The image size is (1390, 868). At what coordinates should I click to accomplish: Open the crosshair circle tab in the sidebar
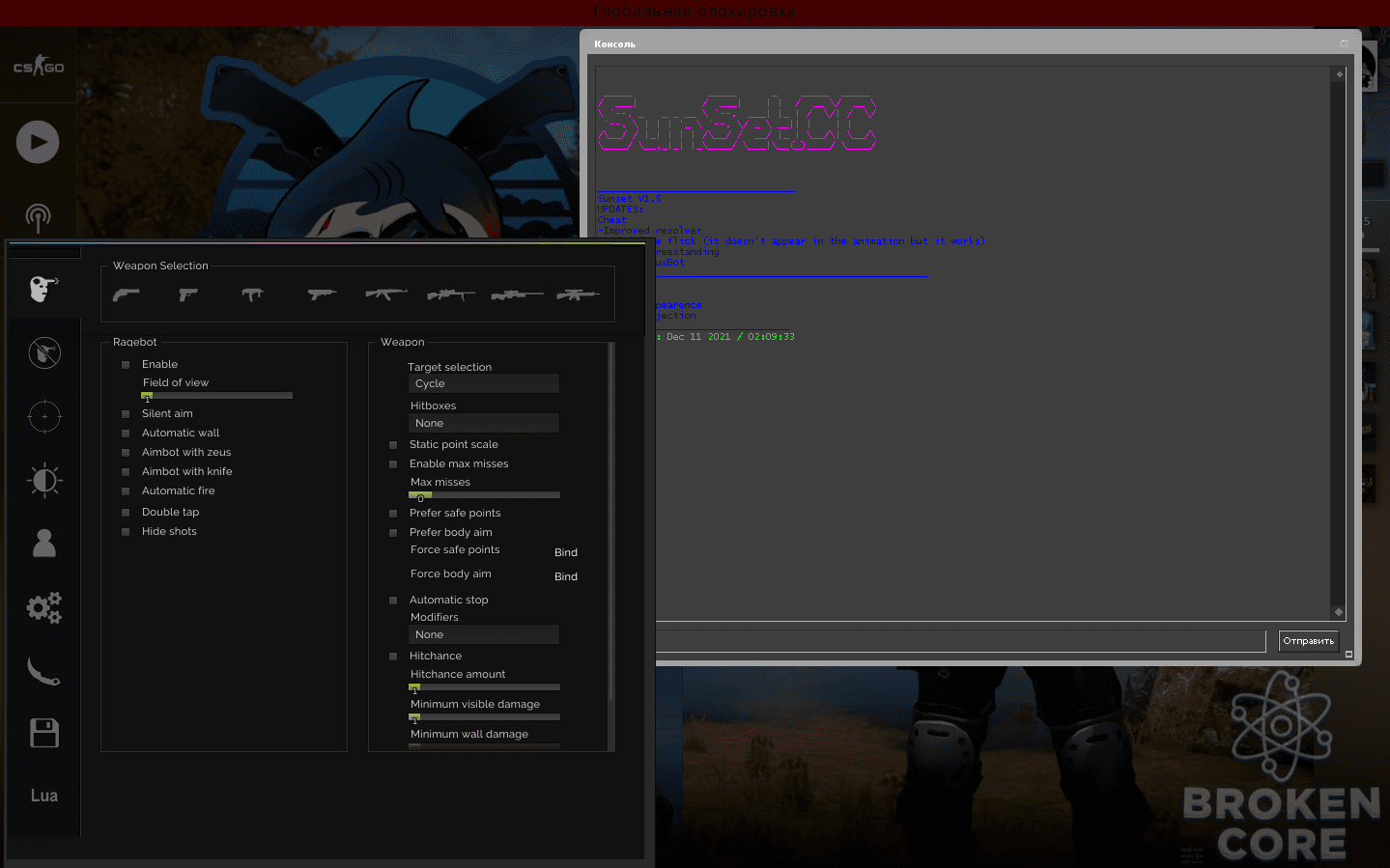coord(44,416)
